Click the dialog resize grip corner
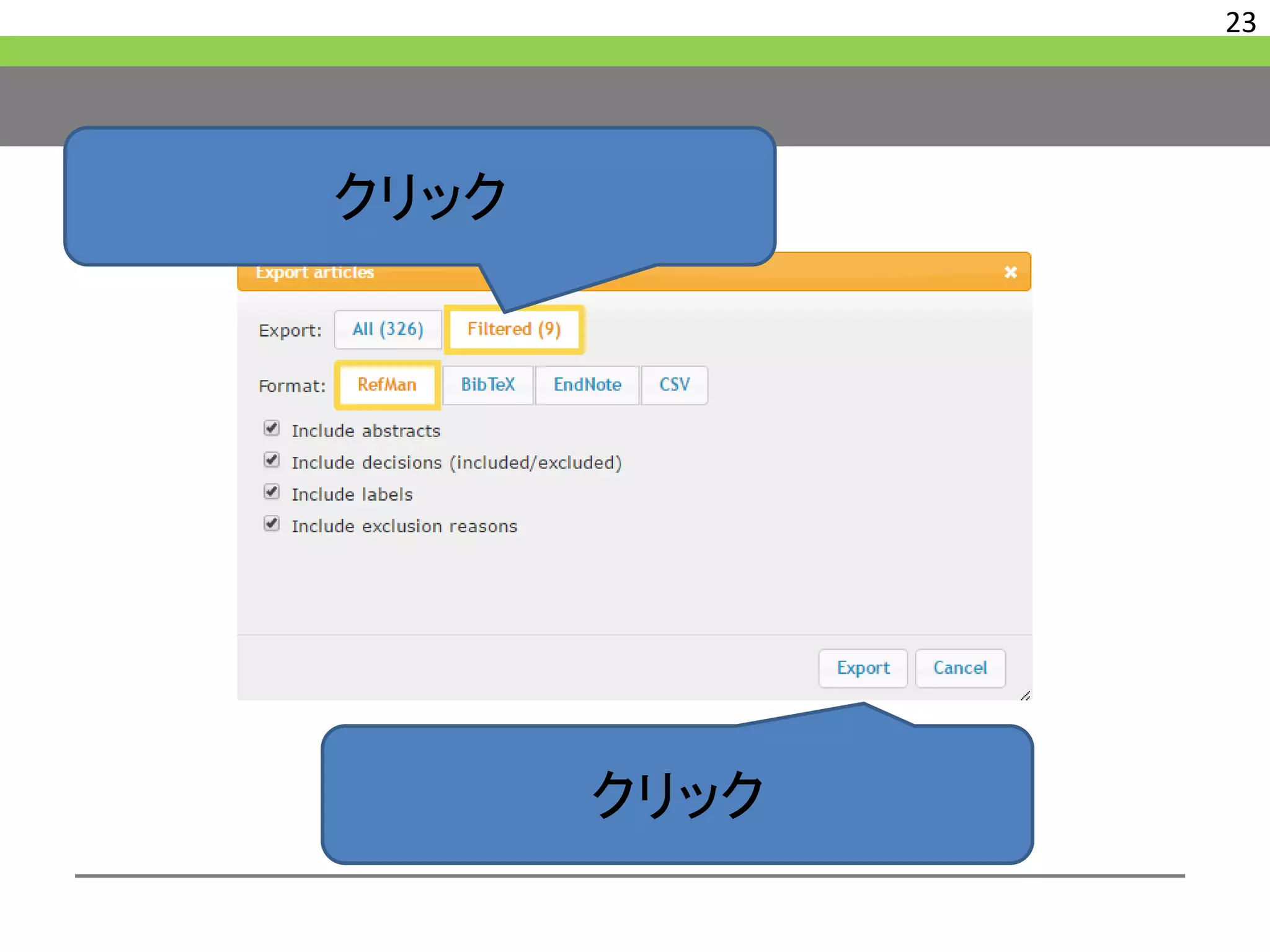The height and width of the screenshot is (952, 1270). click(x=1025, y=695)
